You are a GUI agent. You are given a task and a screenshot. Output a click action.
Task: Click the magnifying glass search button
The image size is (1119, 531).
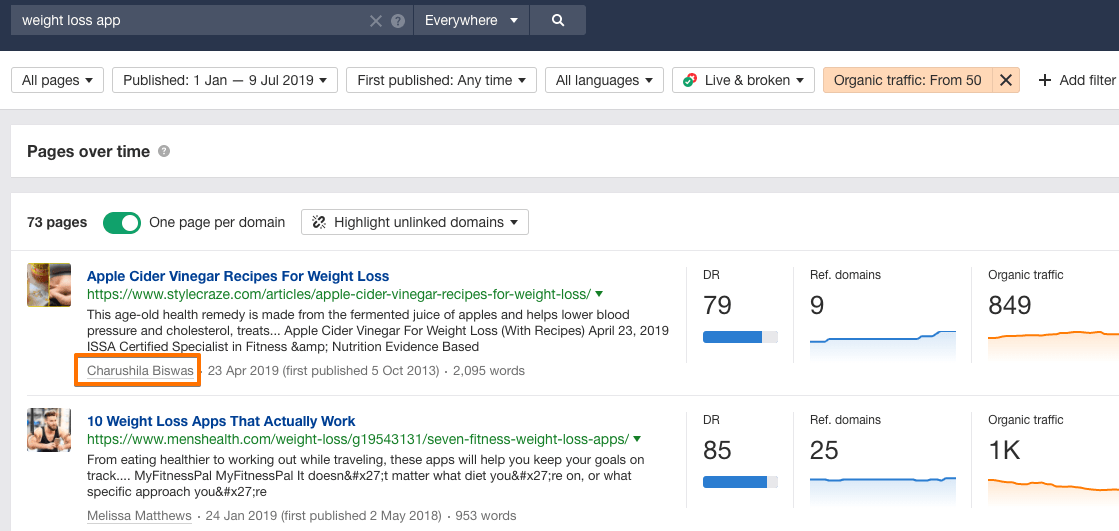coord(558,20)
